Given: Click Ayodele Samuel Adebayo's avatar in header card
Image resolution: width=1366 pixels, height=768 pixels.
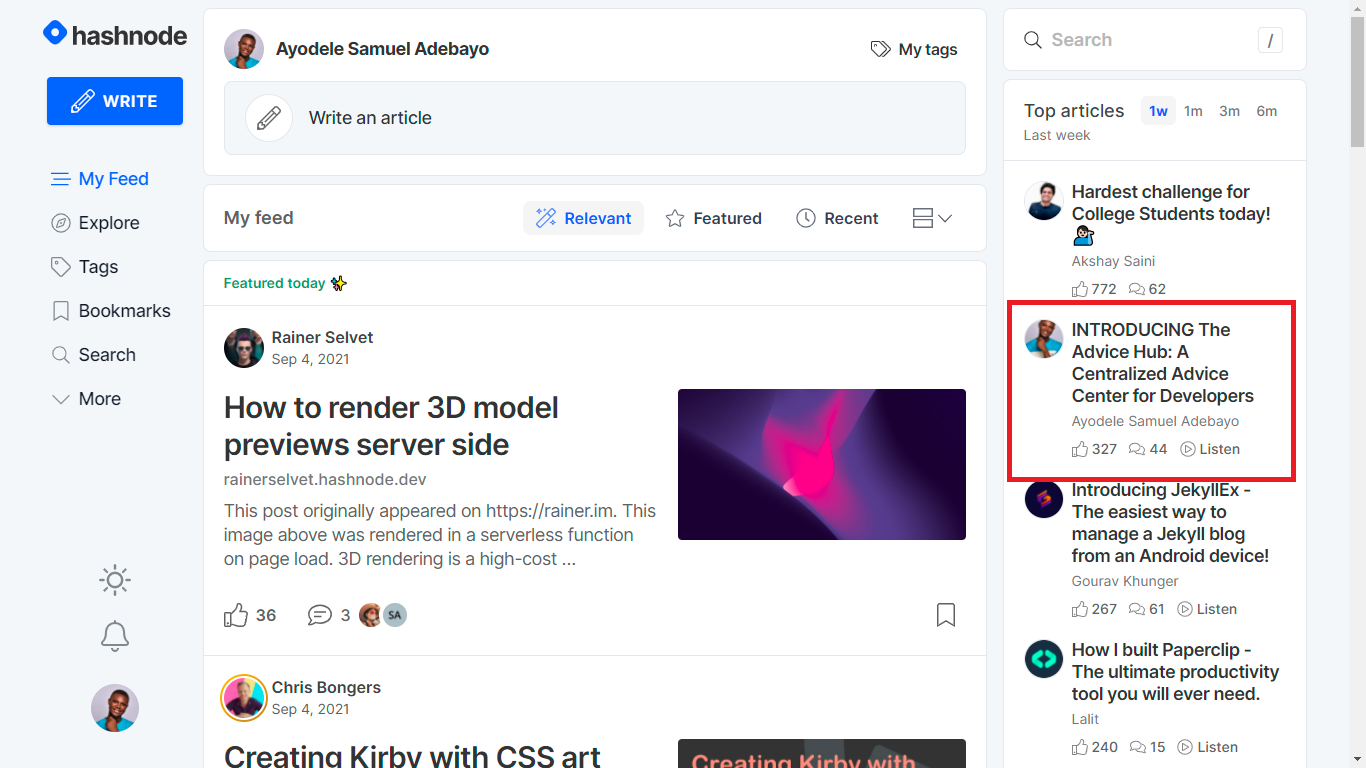Looking at the screenshot, I should 244,49.
